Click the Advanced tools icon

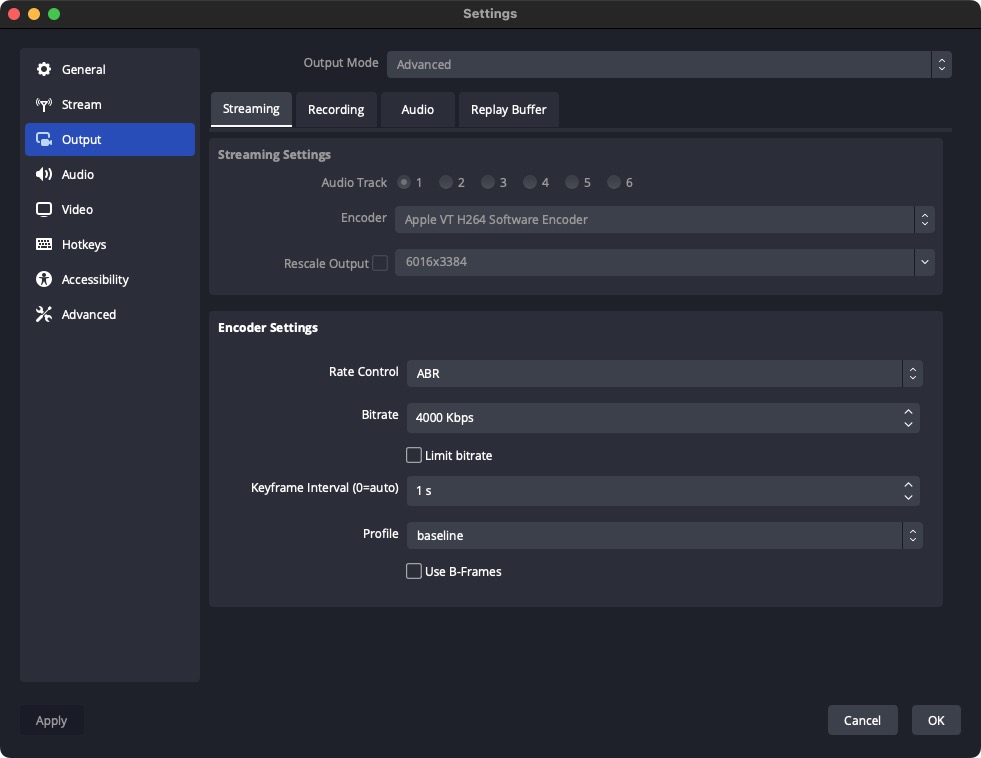[x=44, y=315]
